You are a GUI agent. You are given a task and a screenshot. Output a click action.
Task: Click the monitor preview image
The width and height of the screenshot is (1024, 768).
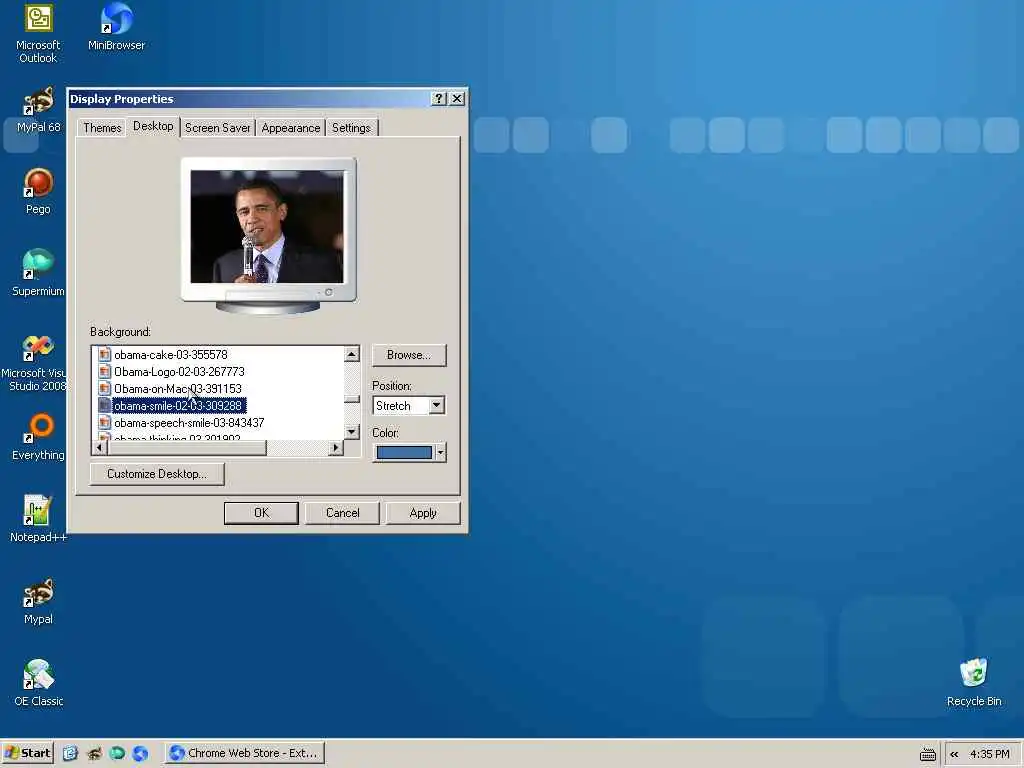268,227
